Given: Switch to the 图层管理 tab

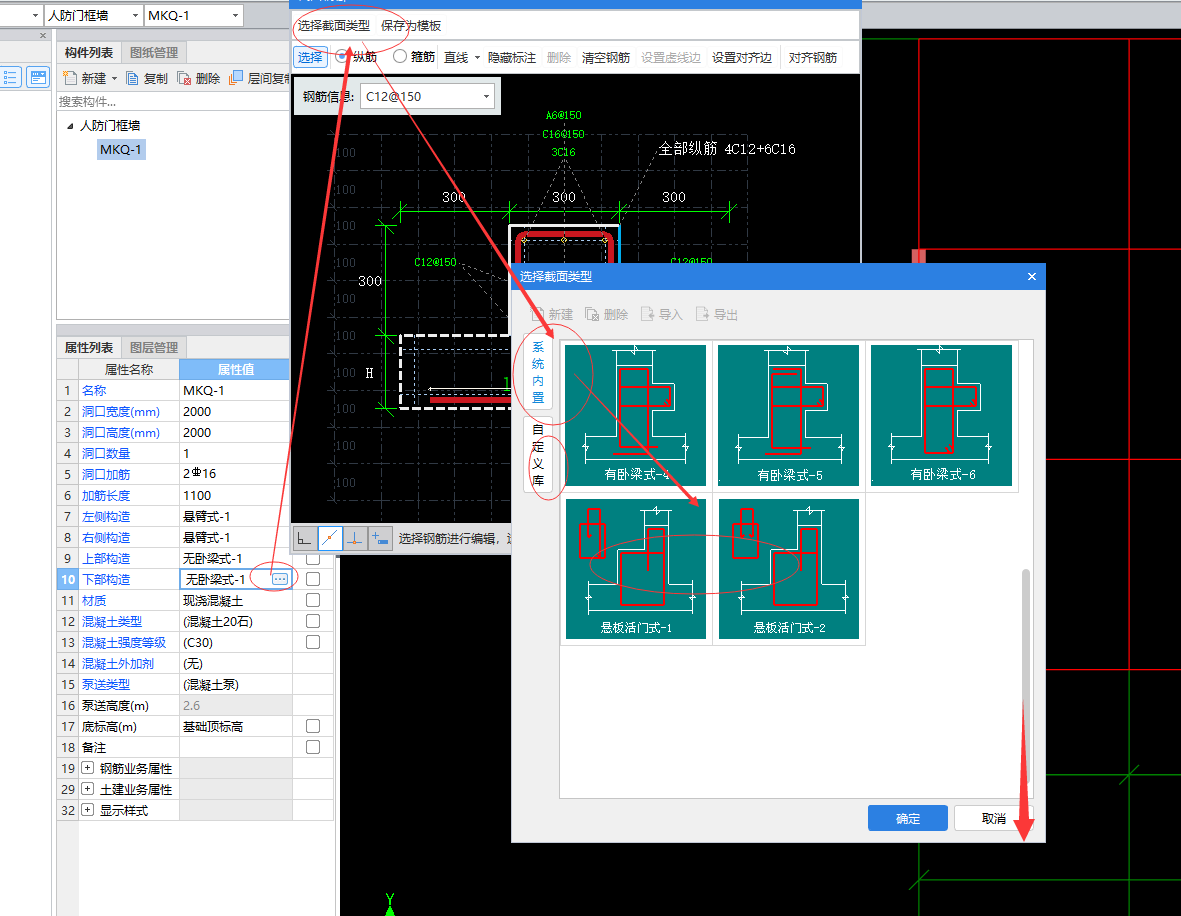Looking at the screenshot, I should click(154, 347).
